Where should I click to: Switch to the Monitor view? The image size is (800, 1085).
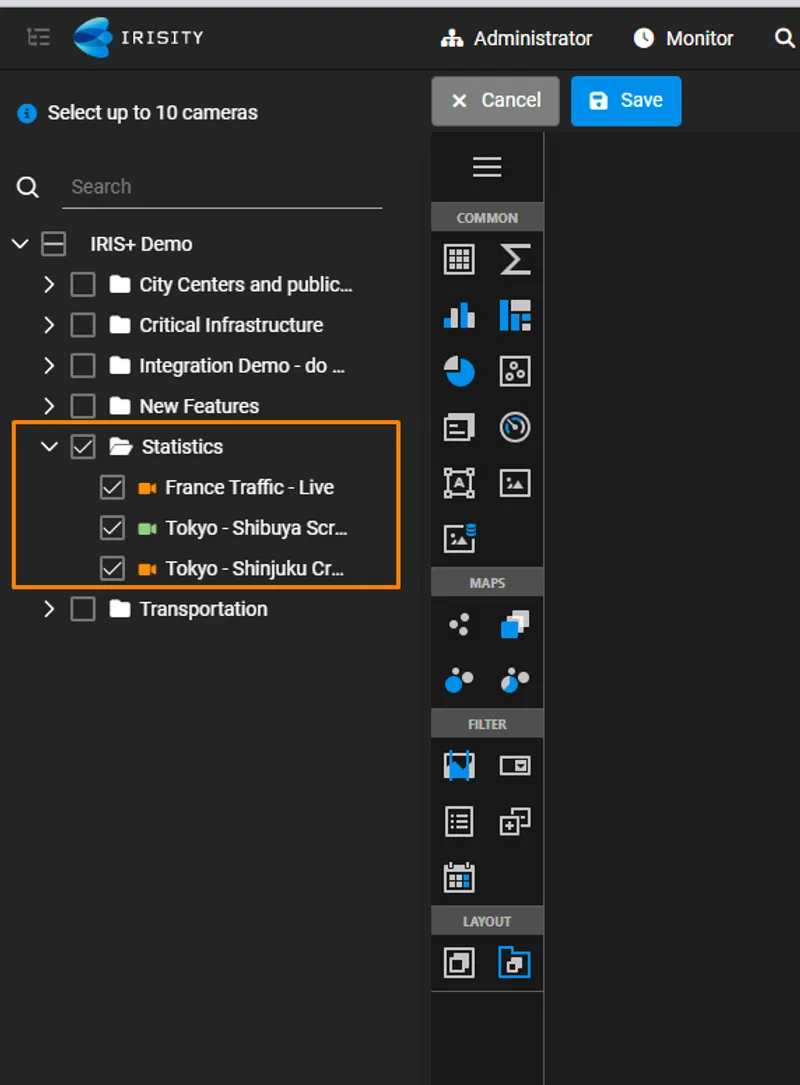click(x=683, y=38)
